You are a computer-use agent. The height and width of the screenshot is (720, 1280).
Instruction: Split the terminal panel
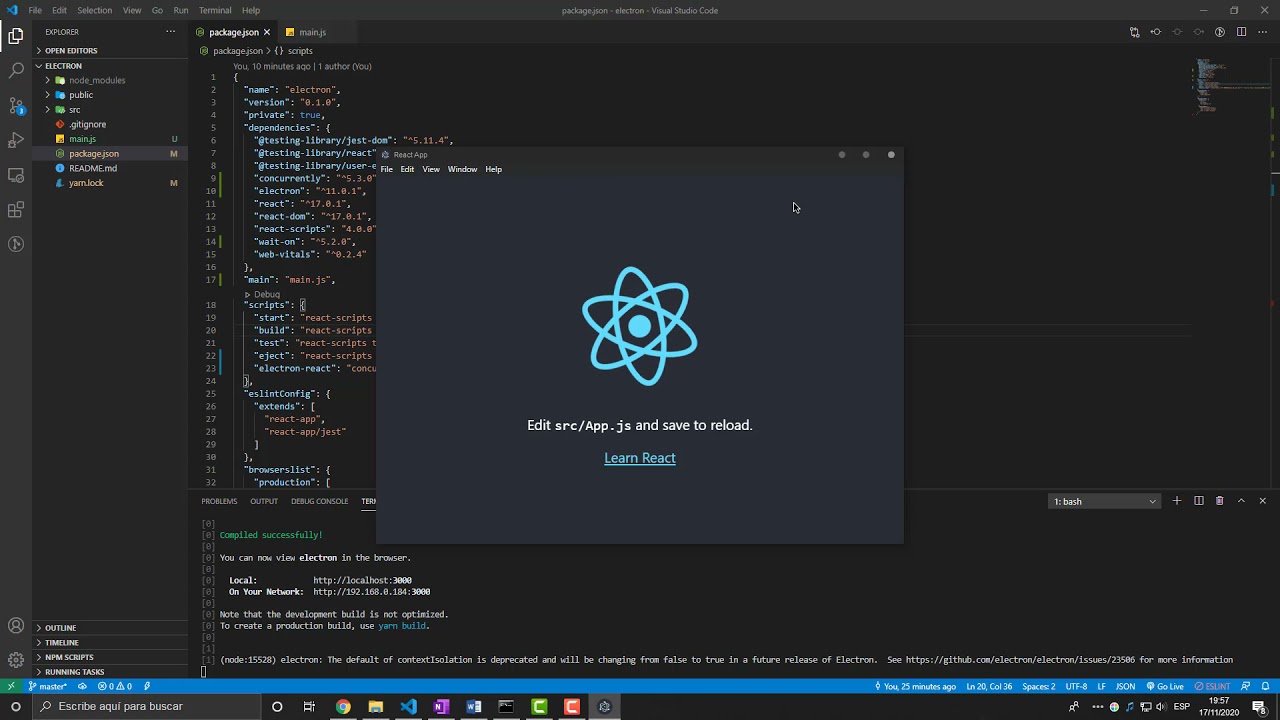tap(1198, 501)
